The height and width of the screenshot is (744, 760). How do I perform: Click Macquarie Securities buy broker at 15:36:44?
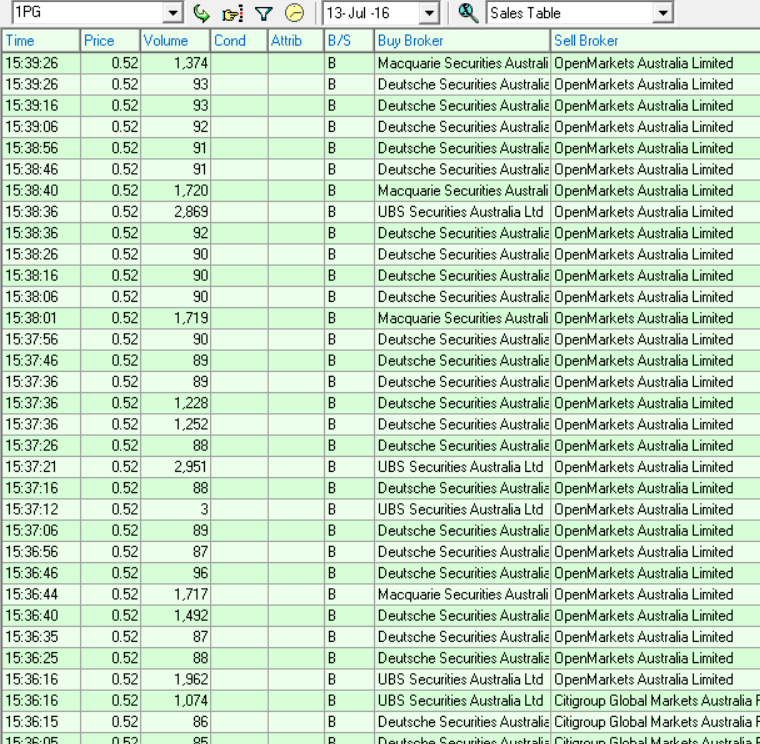coord(462,595)
